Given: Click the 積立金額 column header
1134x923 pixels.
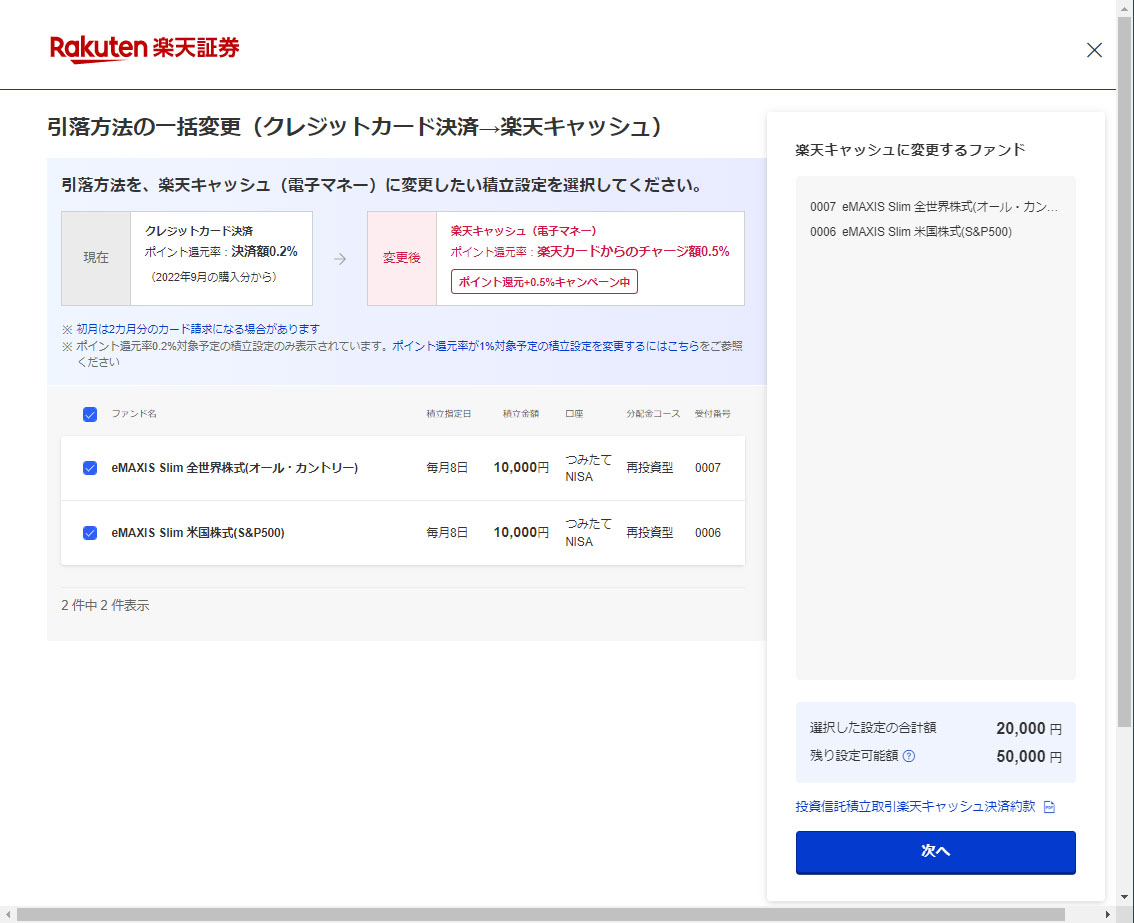Looking at the screenshot, I should click(520, 414).
